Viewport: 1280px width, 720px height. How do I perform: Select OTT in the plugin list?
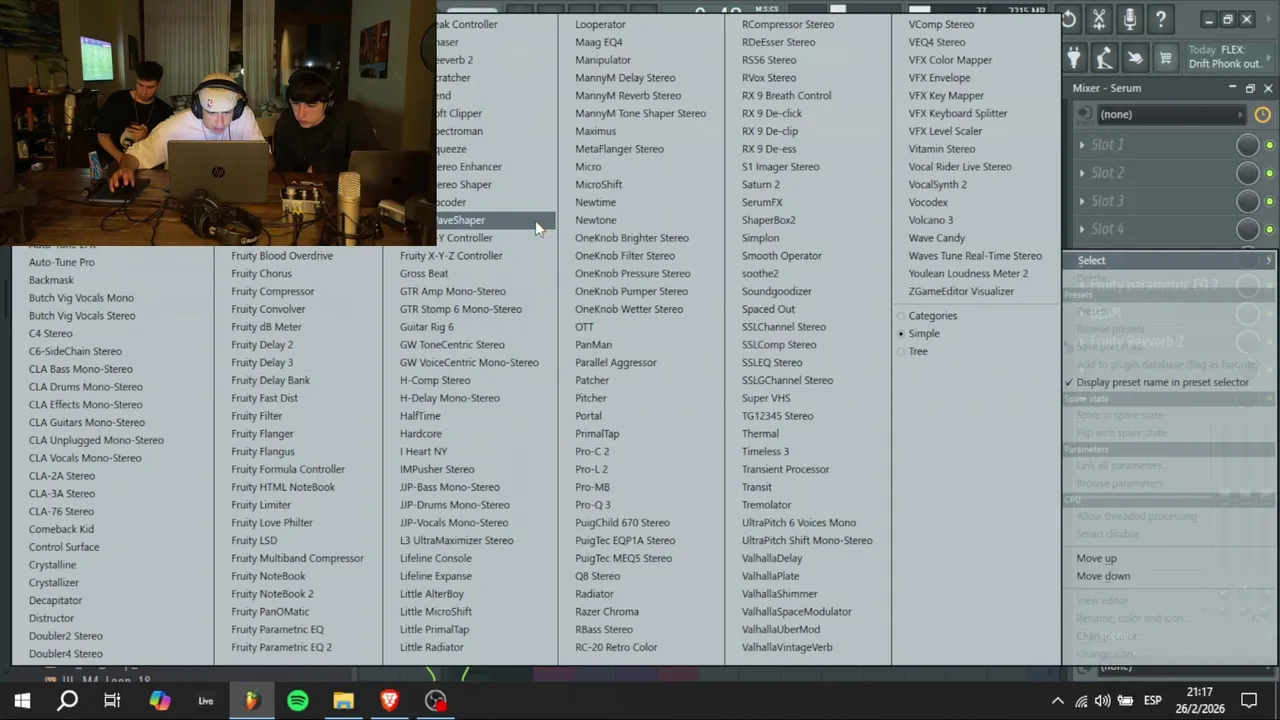click(x=584, y=327)
